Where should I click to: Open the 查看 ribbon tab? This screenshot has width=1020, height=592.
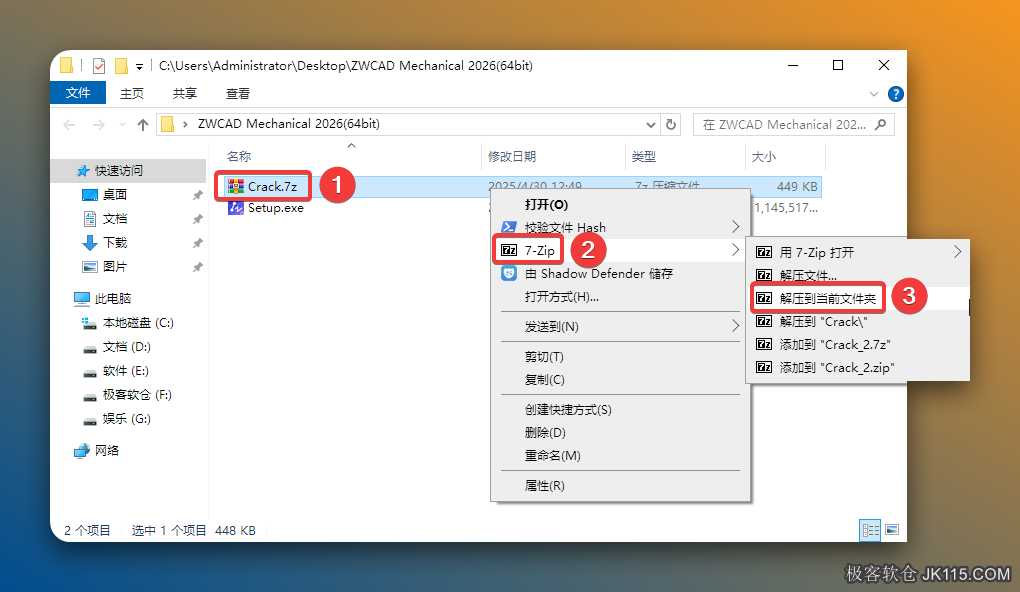click(237, 94)
